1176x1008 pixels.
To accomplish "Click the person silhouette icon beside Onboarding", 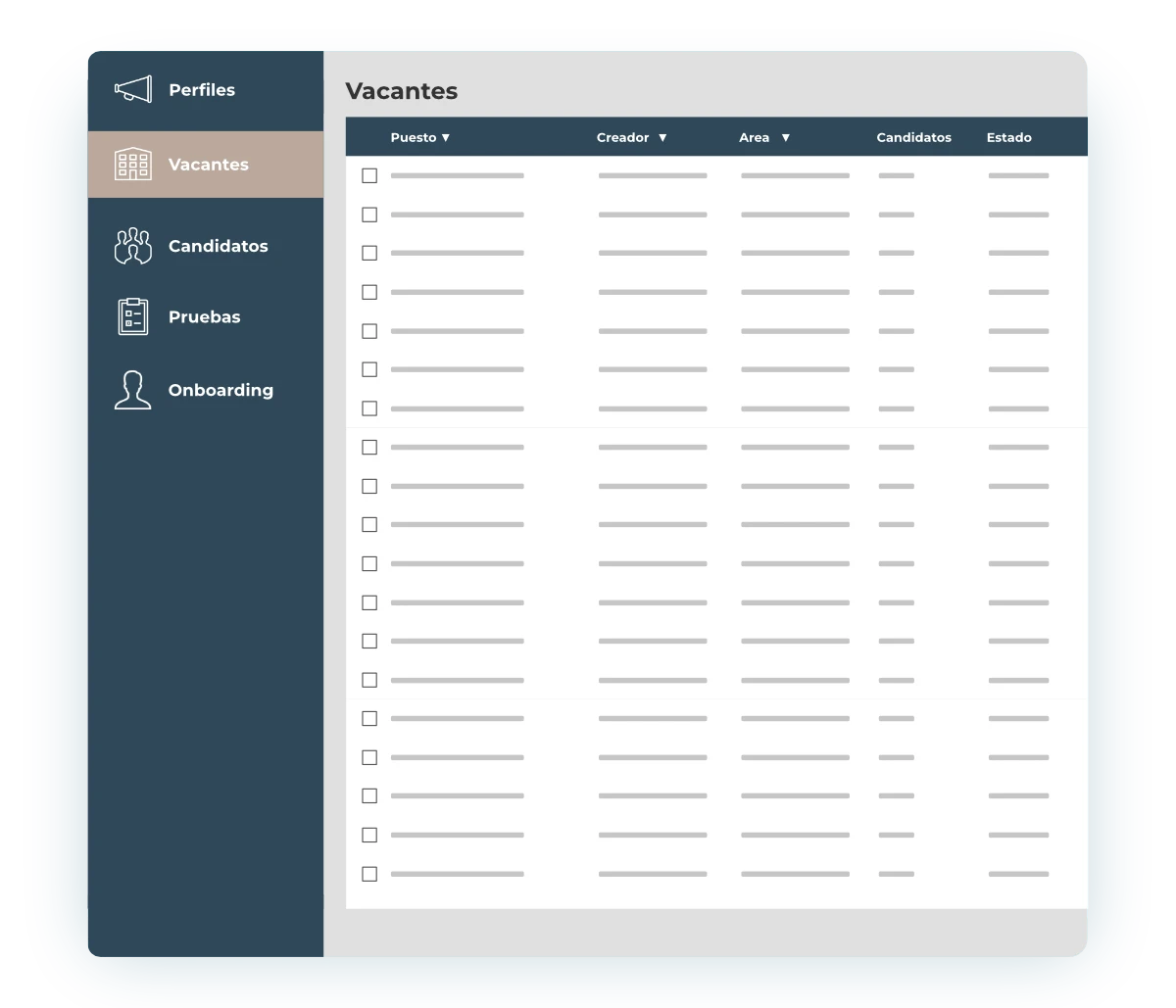I will tap(133, 390).
